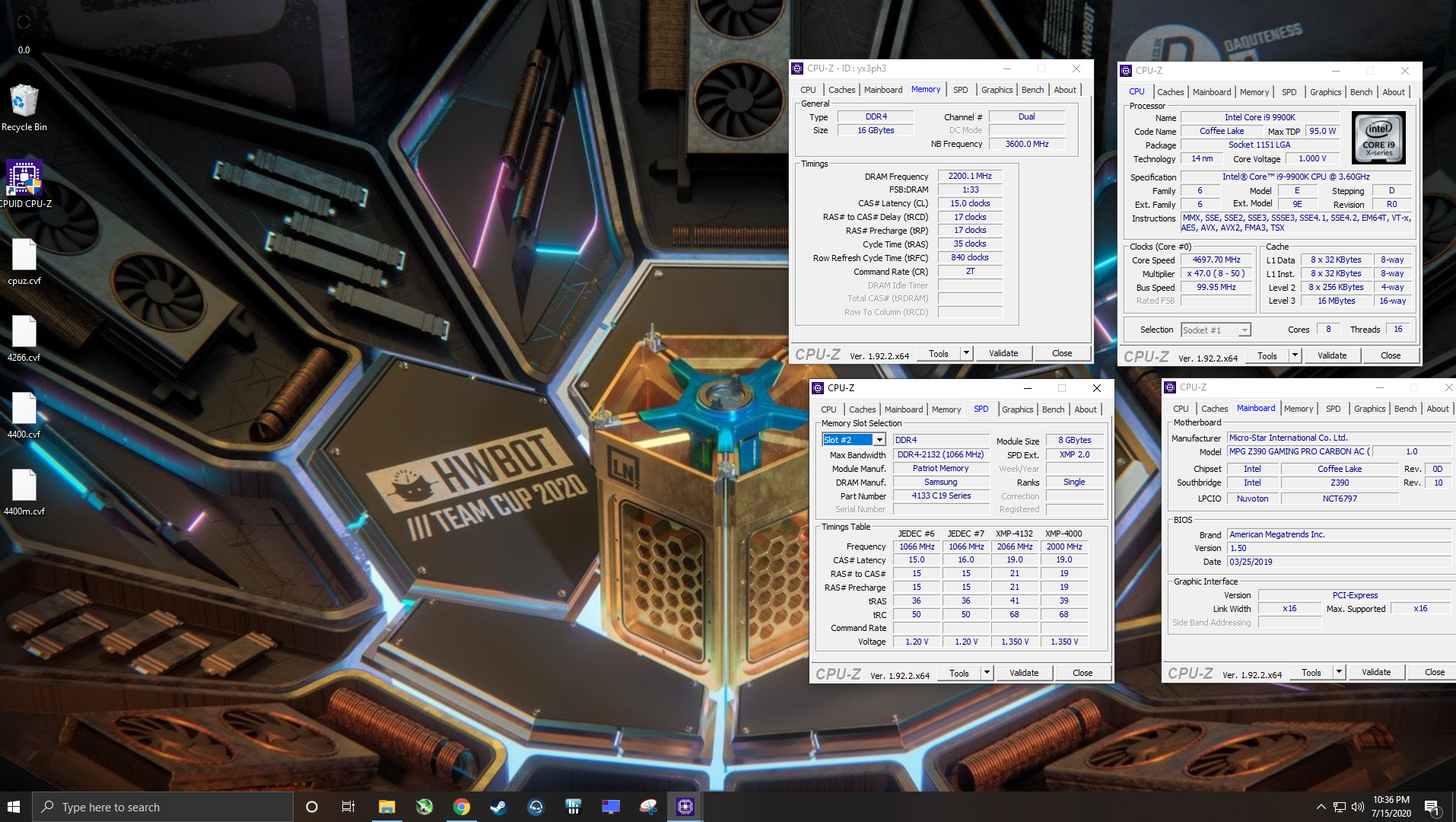Click the NB Frequency value 3600.0 MHz

(1027, 144)
